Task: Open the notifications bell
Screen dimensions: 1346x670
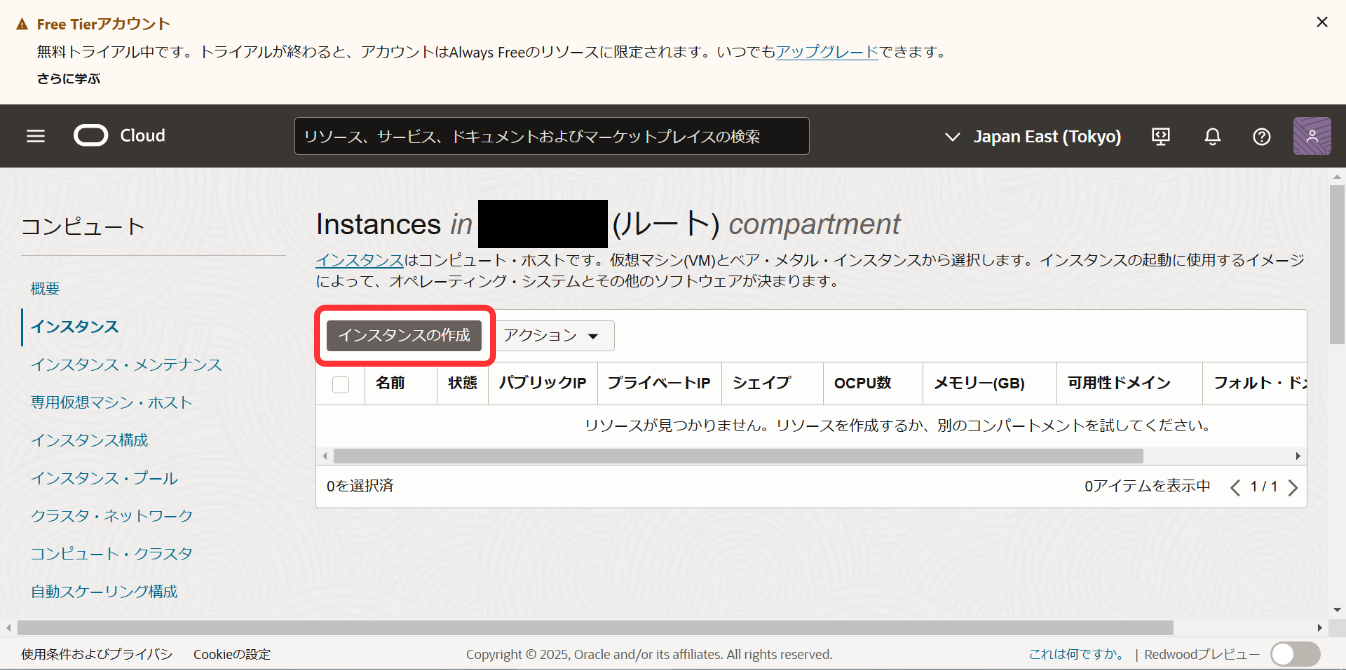Action: pos(1213,136)
